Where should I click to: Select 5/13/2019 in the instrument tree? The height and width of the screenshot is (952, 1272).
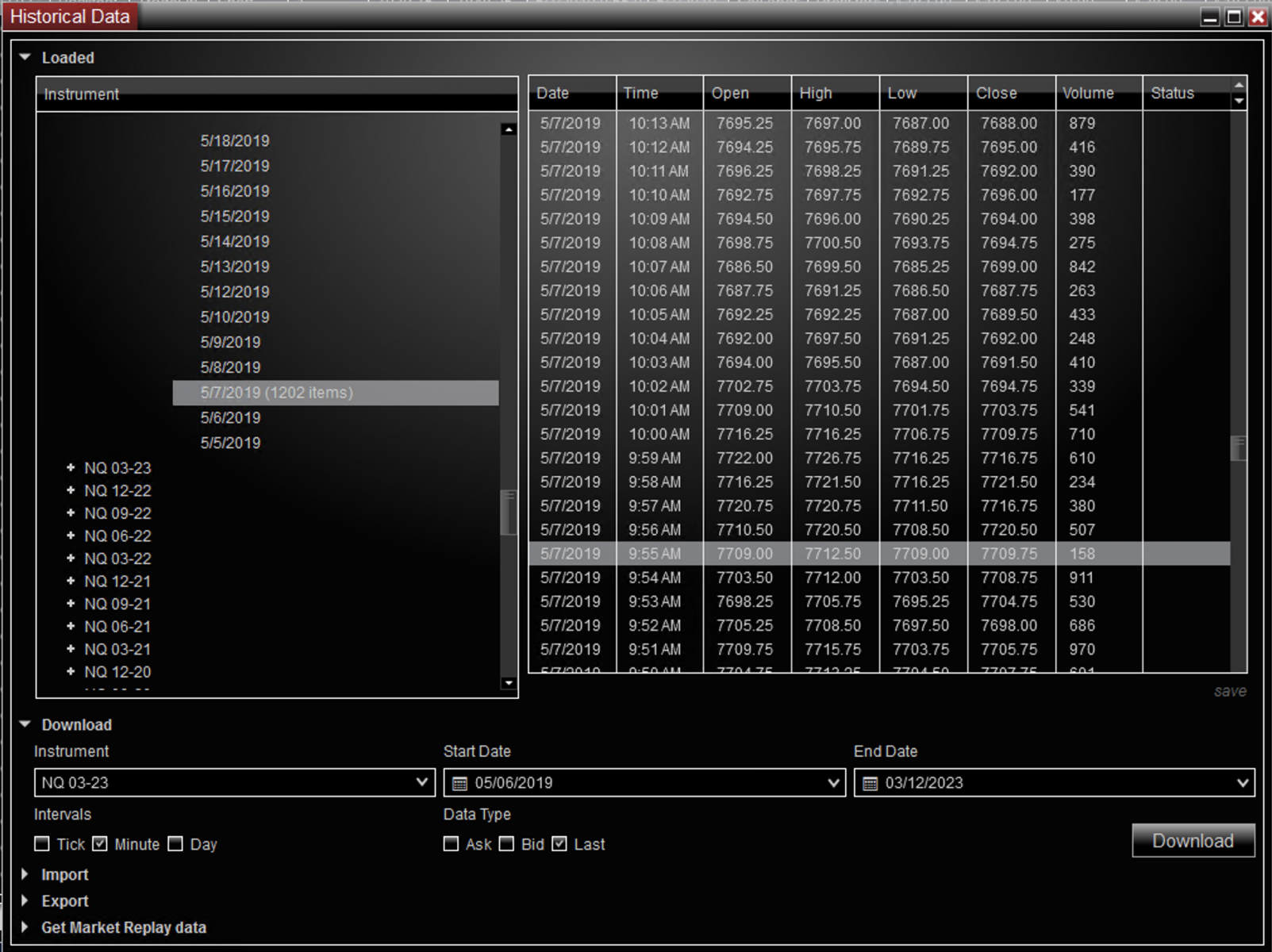pyautogui.click(x=235, y=267)
